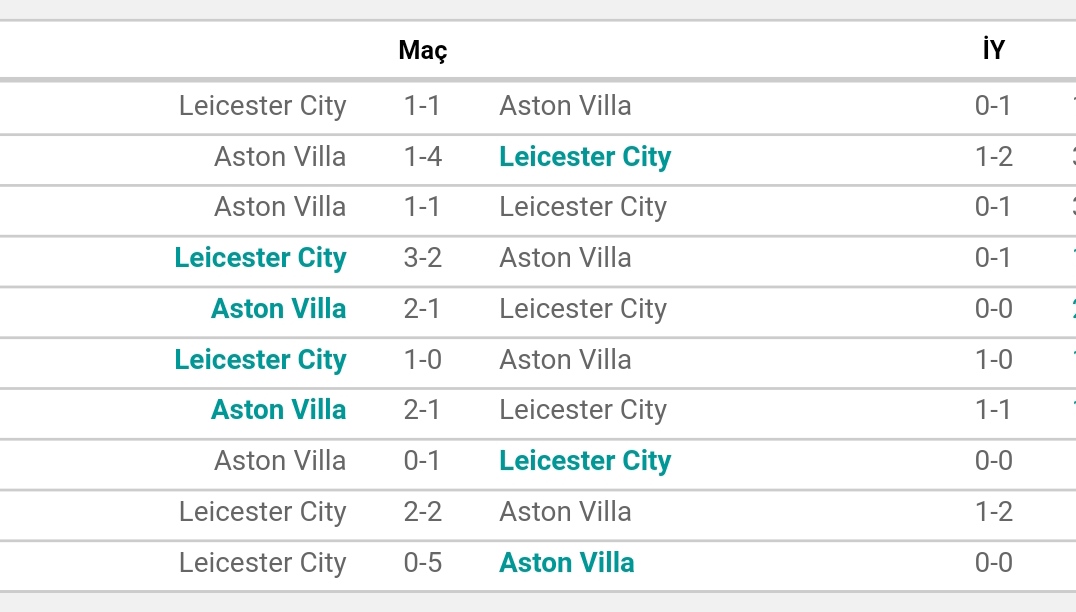Select Aston Villa in the 2-2 row
The height and width of the screenshot is (612, 1076).
(x=565, y=511)
